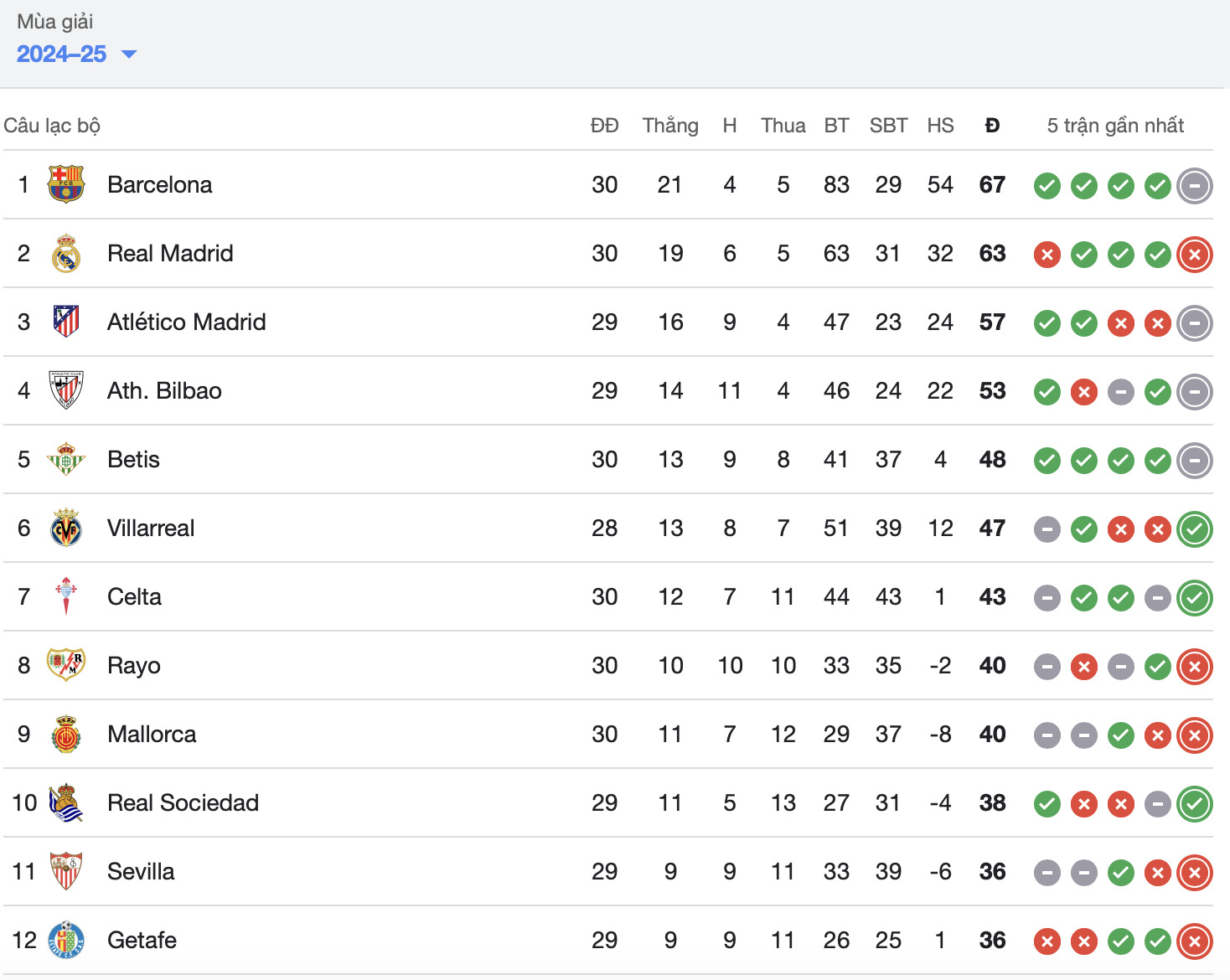
Task: Click the Đ points column header
Action: tap(992, 126)
